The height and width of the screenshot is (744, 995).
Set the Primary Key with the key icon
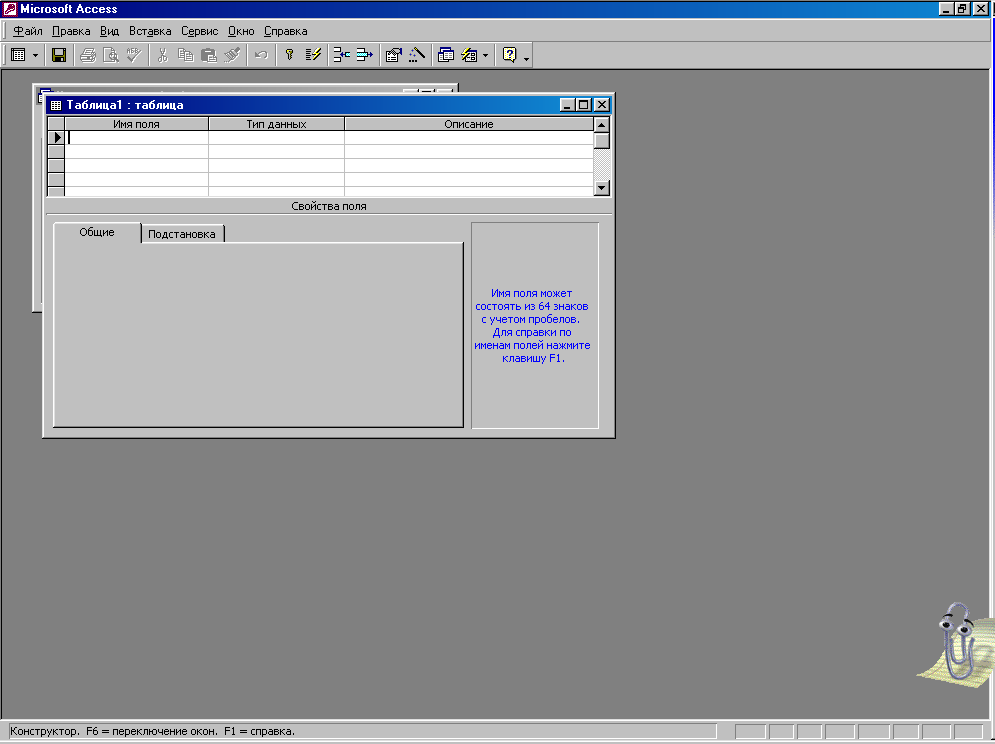tap(289, 55)
